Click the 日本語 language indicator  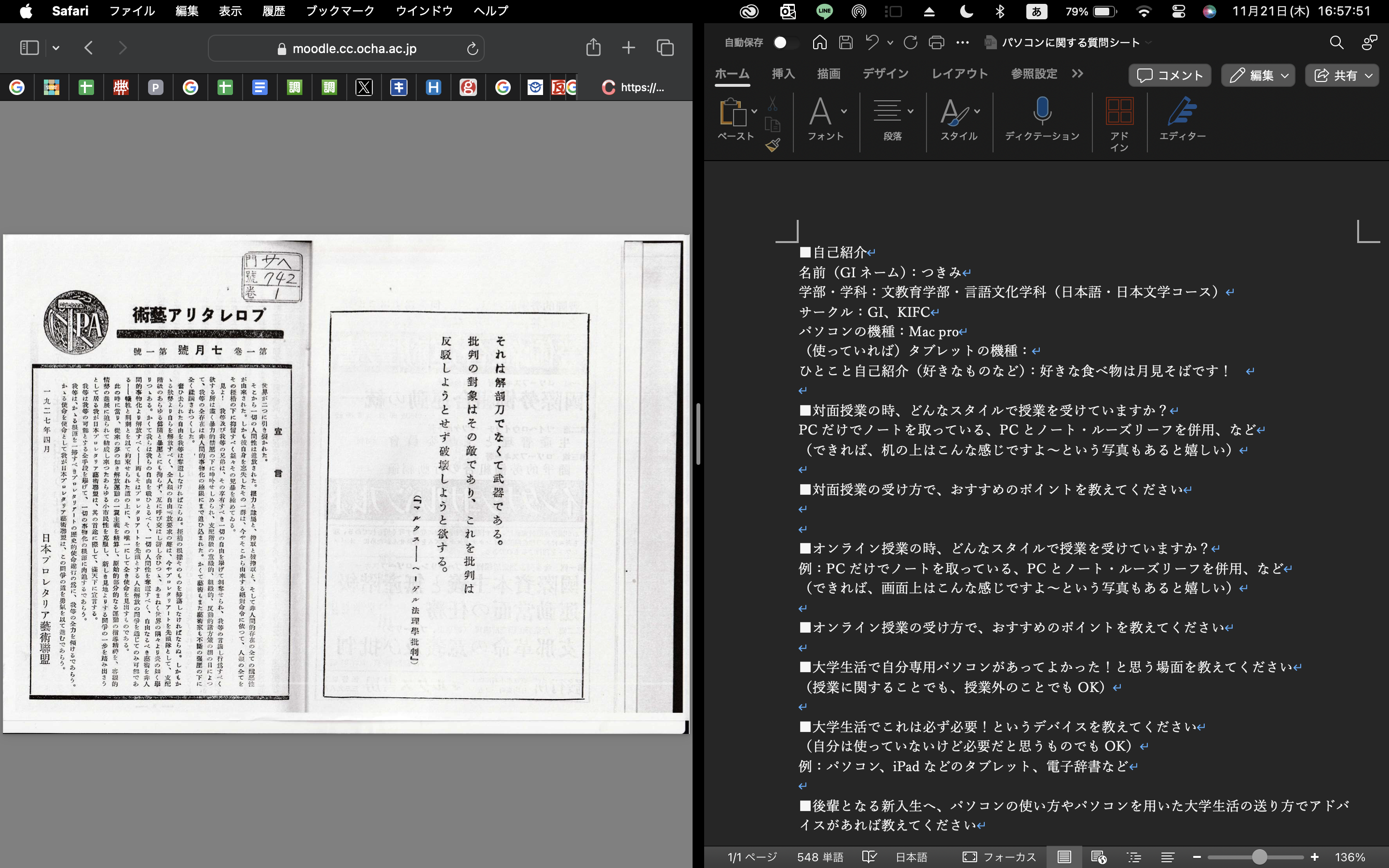pyautogui.click(x=912, y=857)
